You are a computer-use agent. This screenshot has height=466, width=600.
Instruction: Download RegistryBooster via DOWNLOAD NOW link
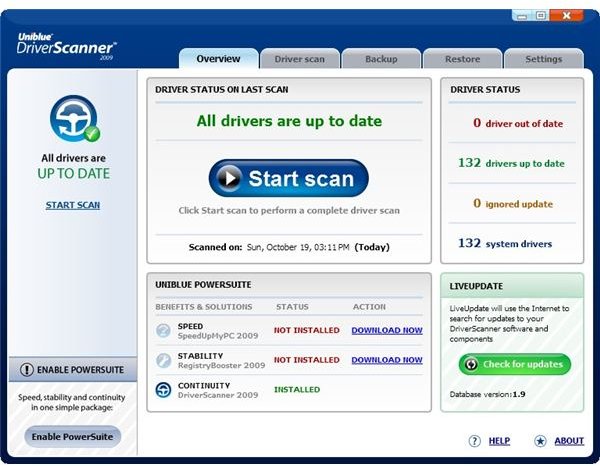click(387, 360)
